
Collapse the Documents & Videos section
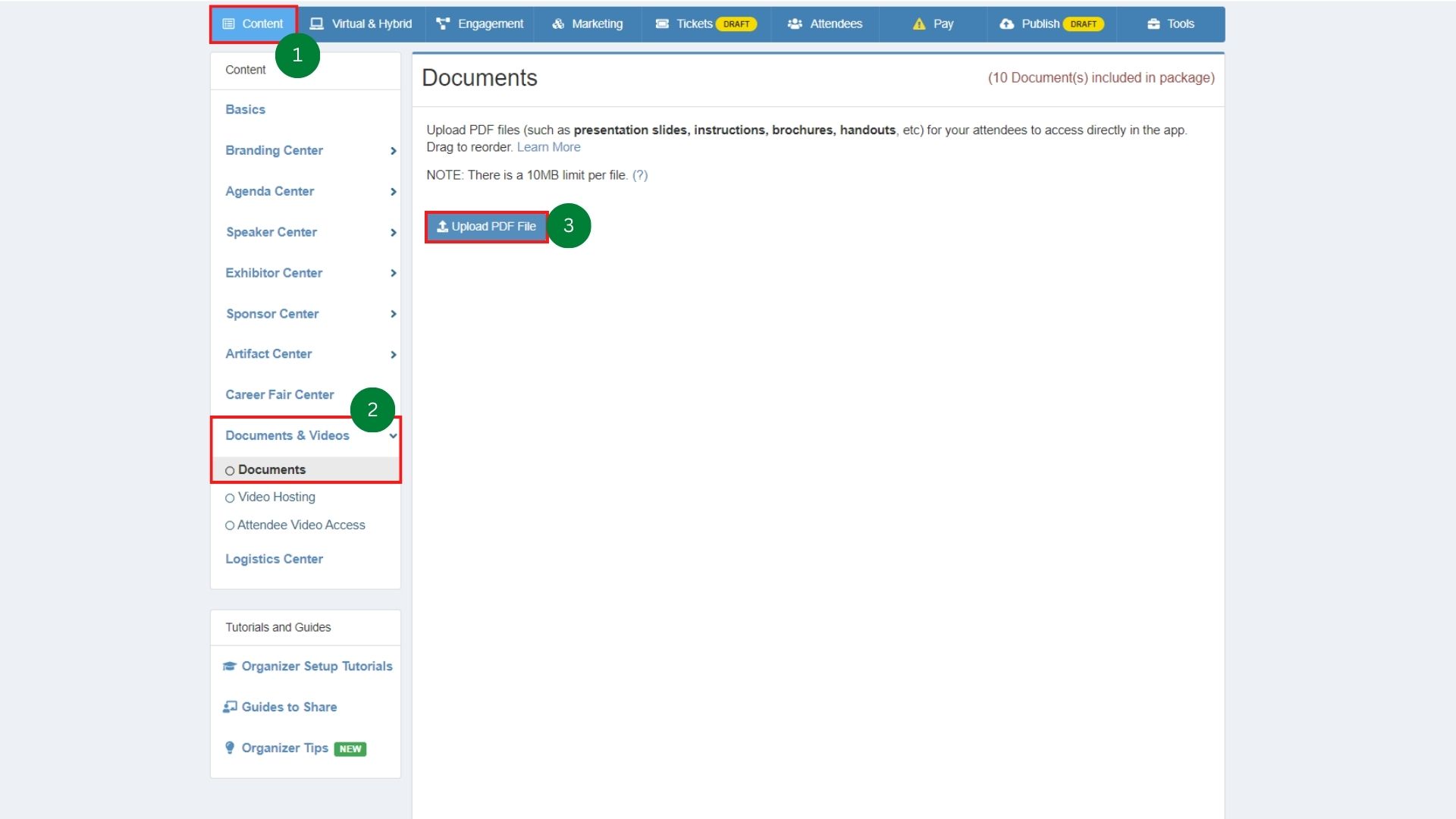(x=393, y=436)
